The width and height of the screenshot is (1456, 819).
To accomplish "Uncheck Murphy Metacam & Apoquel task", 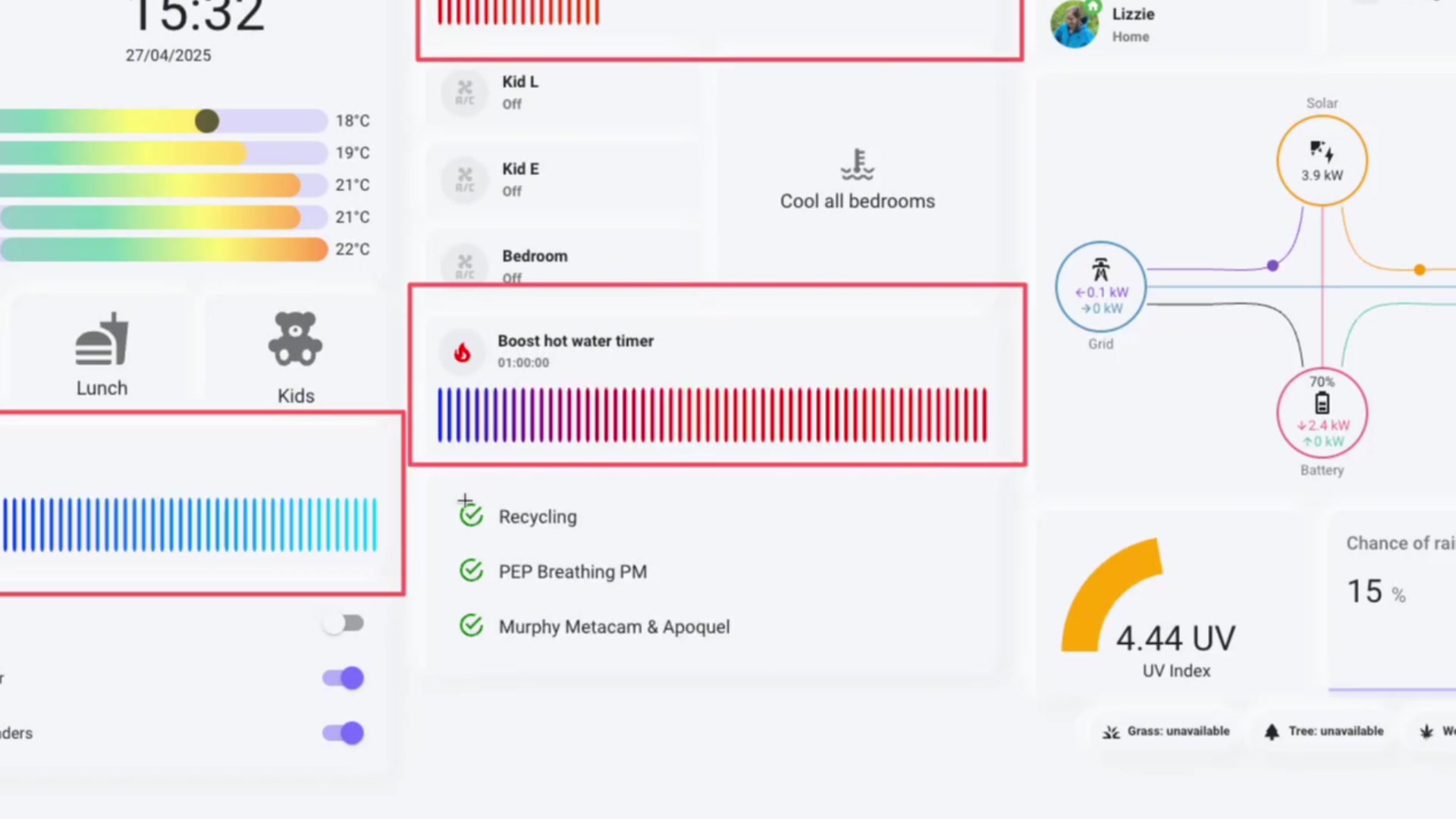I will 472,626.
